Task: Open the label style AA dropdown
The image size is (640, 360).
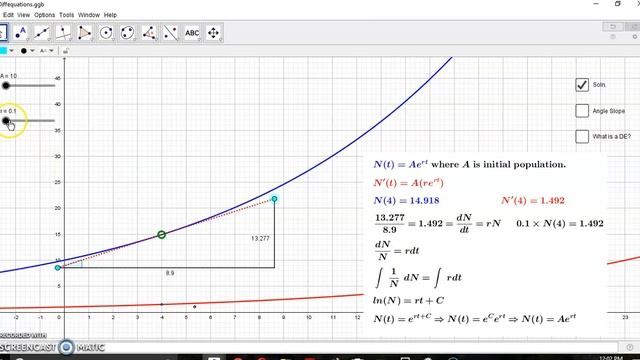Action: 51,51
